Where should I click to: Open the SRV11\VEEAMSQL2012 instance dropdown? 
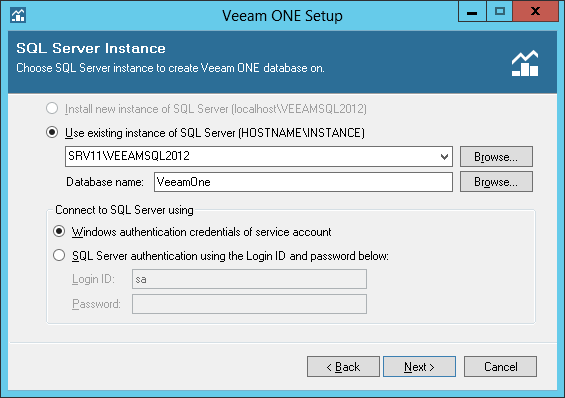coord(444,157)
